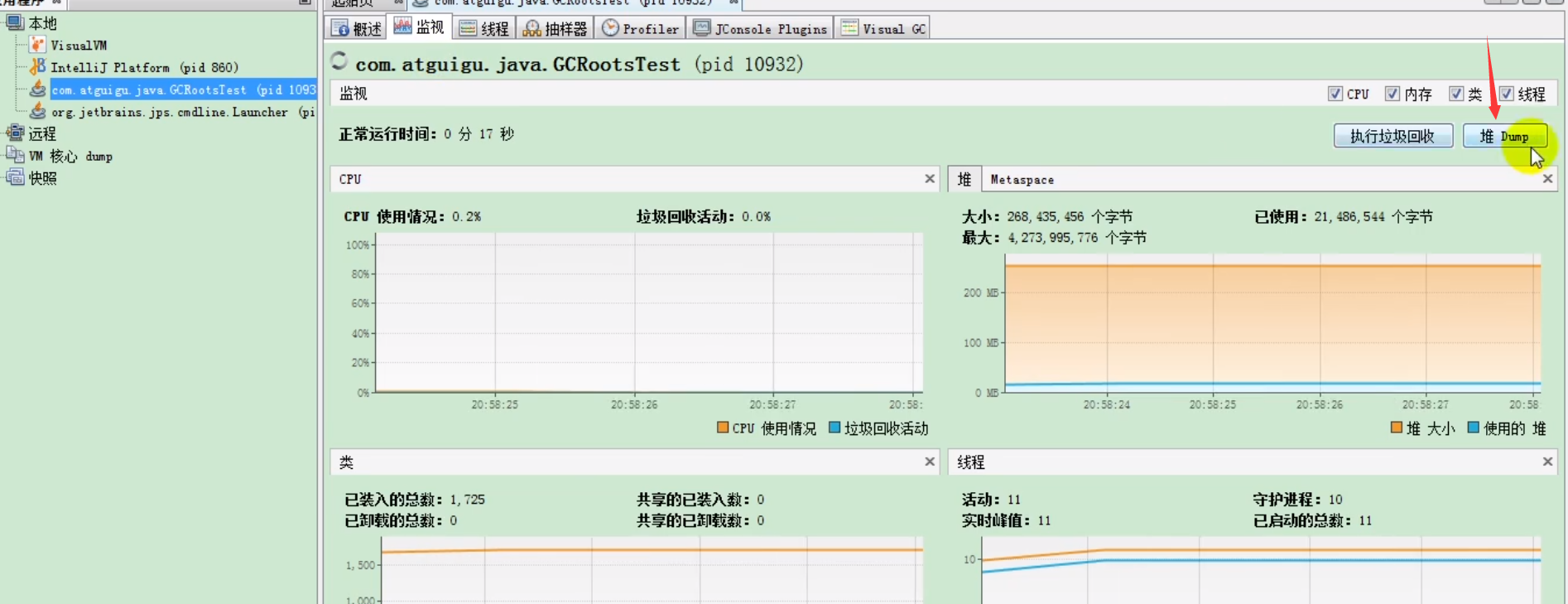Click the 实时峰值 11 value

click(x=1044, y=520)
